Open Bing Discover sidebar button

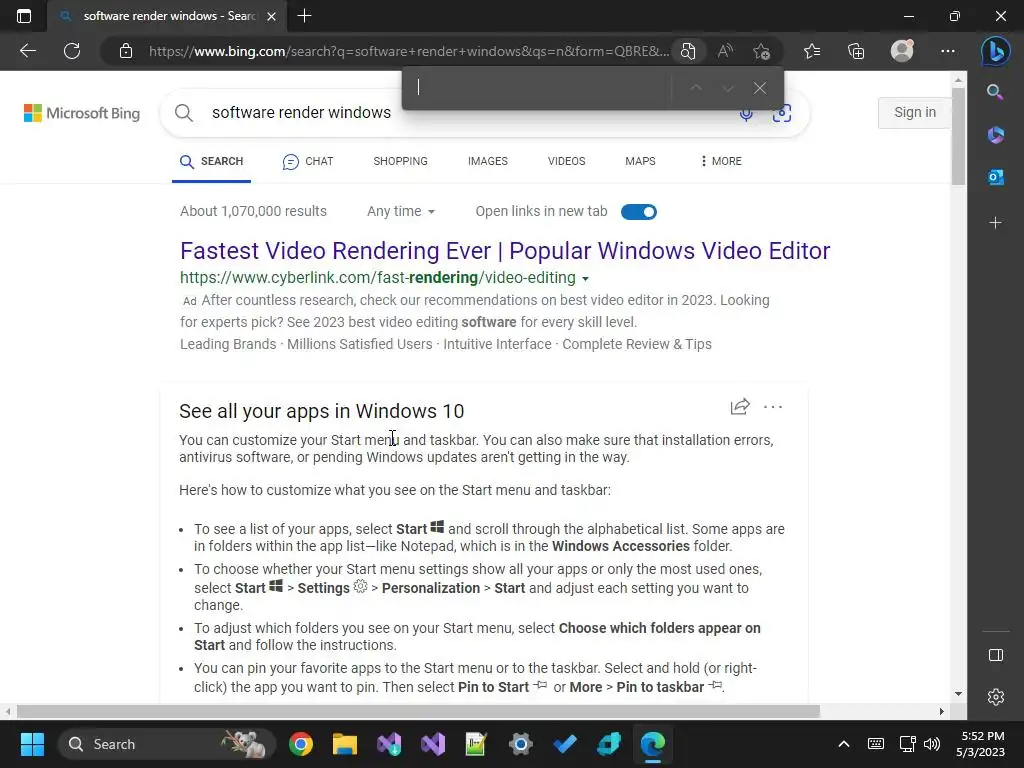coord(995,52)
